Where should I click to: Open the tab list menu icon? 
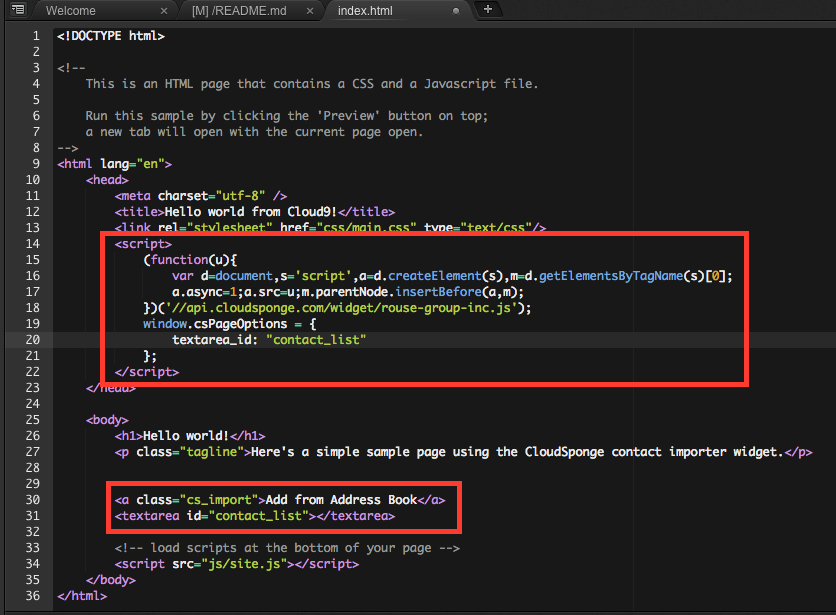(x=18, y=9)
